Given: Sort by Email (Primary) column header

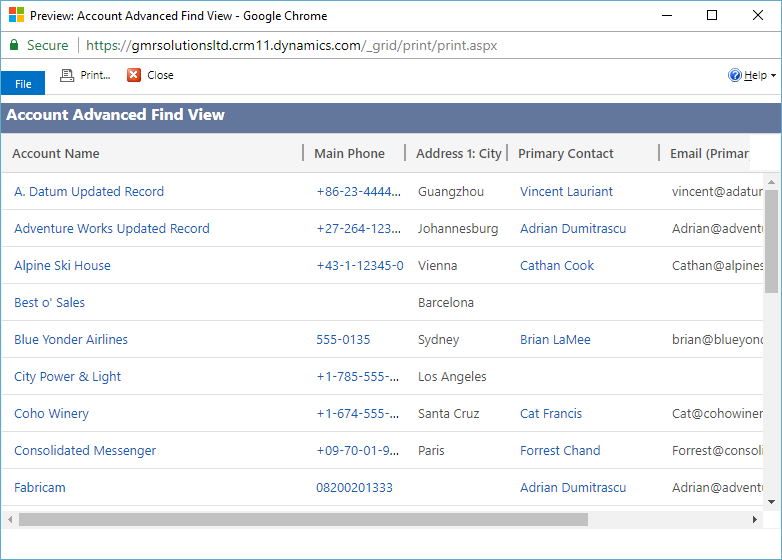Looking at the screenshot, I should coord(709,154).
